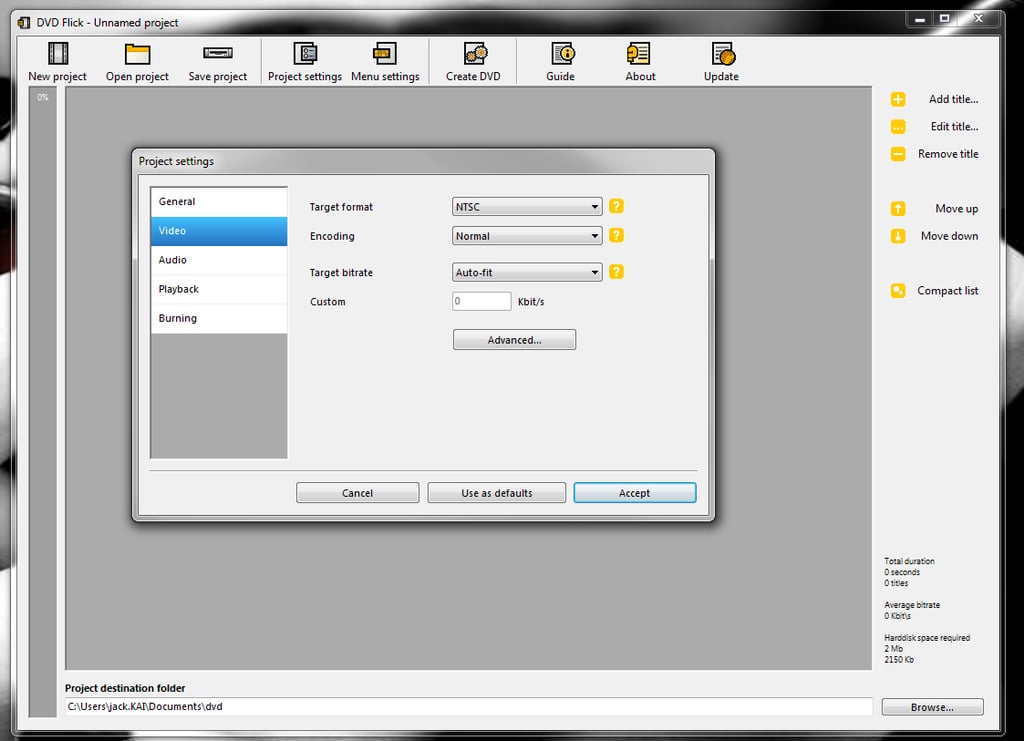Click help icon beside Target bitrate
Screen dimensions: 1024x741
click(x=616, y=272)
